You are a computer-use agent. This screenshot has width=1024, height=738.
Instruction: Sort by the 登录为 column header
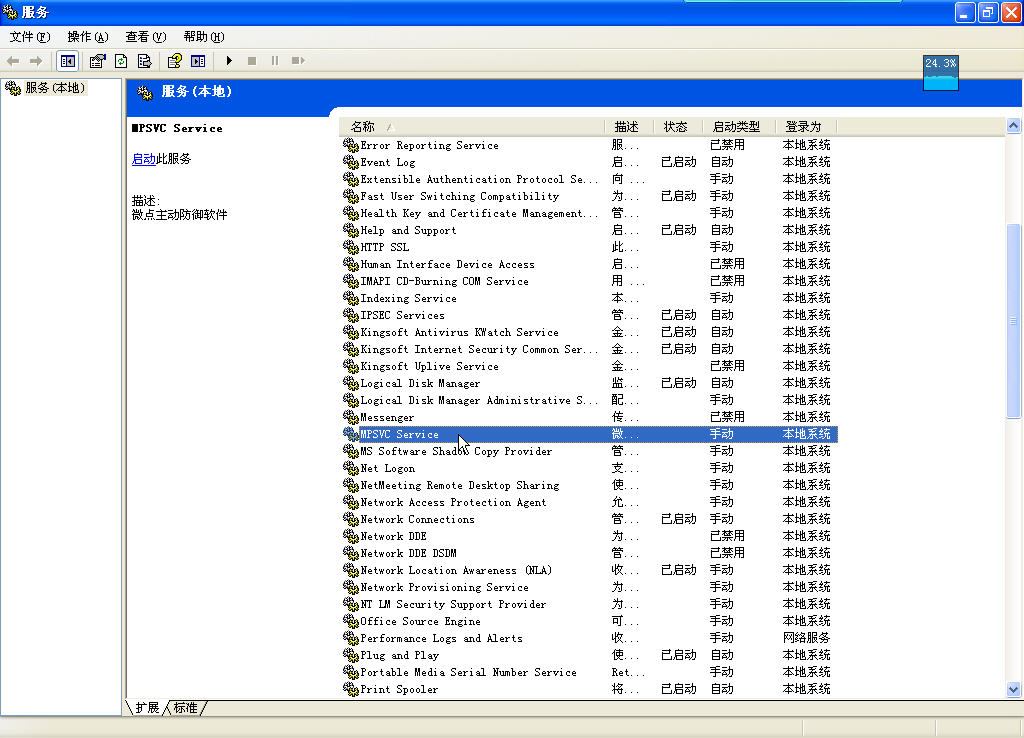pyautogui.click(x=805, y=127)
